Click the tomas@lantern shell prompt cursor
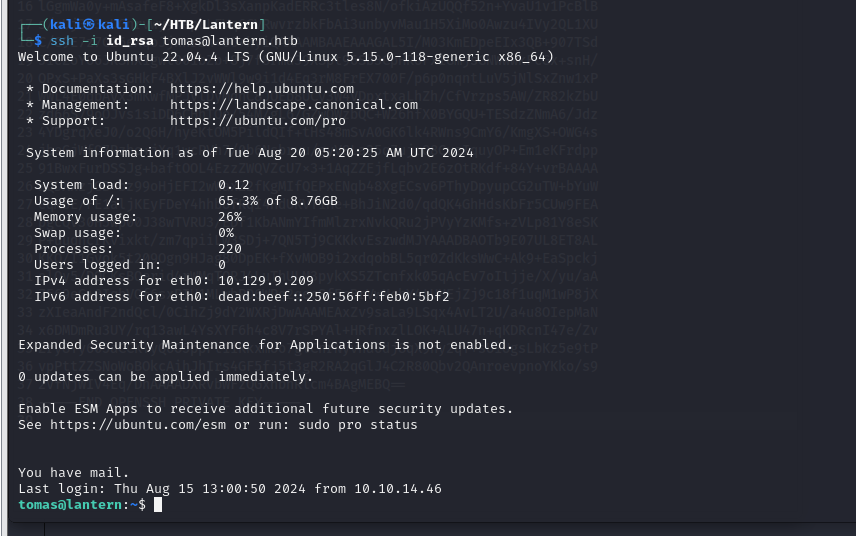The width and height of the screenshot is (856, 536). pos(158,505)
